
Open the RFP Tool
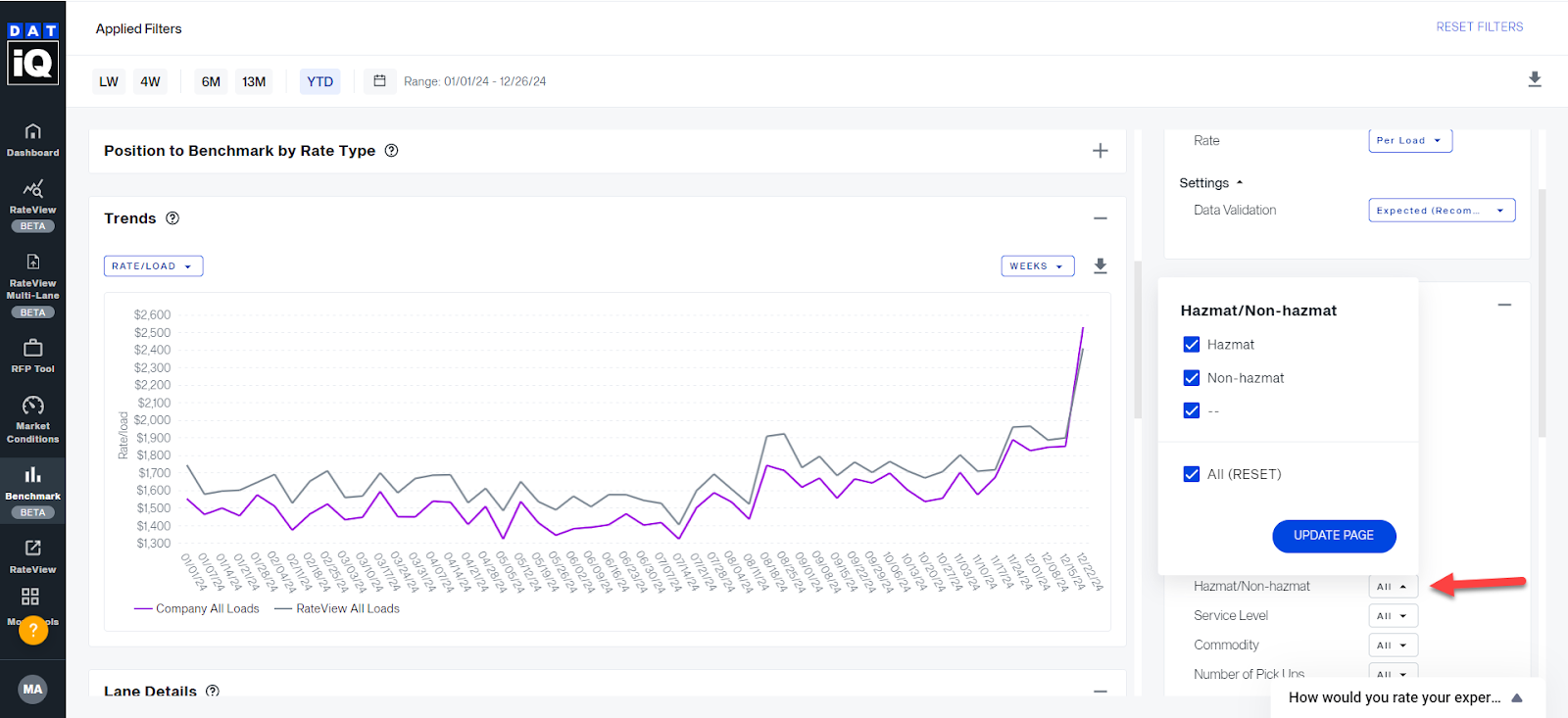point(32,356)
